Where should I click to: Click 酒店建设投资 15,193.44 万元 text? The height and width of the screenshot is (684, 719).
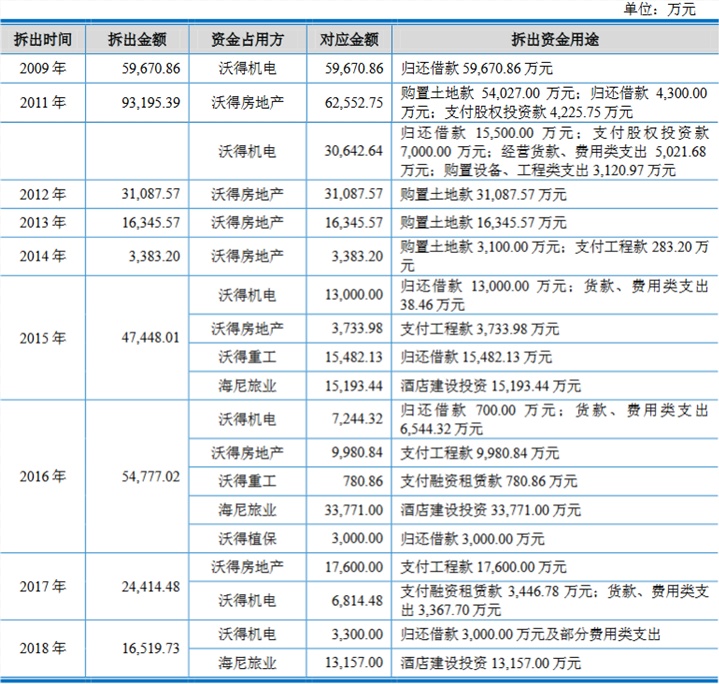coord(491,386)
